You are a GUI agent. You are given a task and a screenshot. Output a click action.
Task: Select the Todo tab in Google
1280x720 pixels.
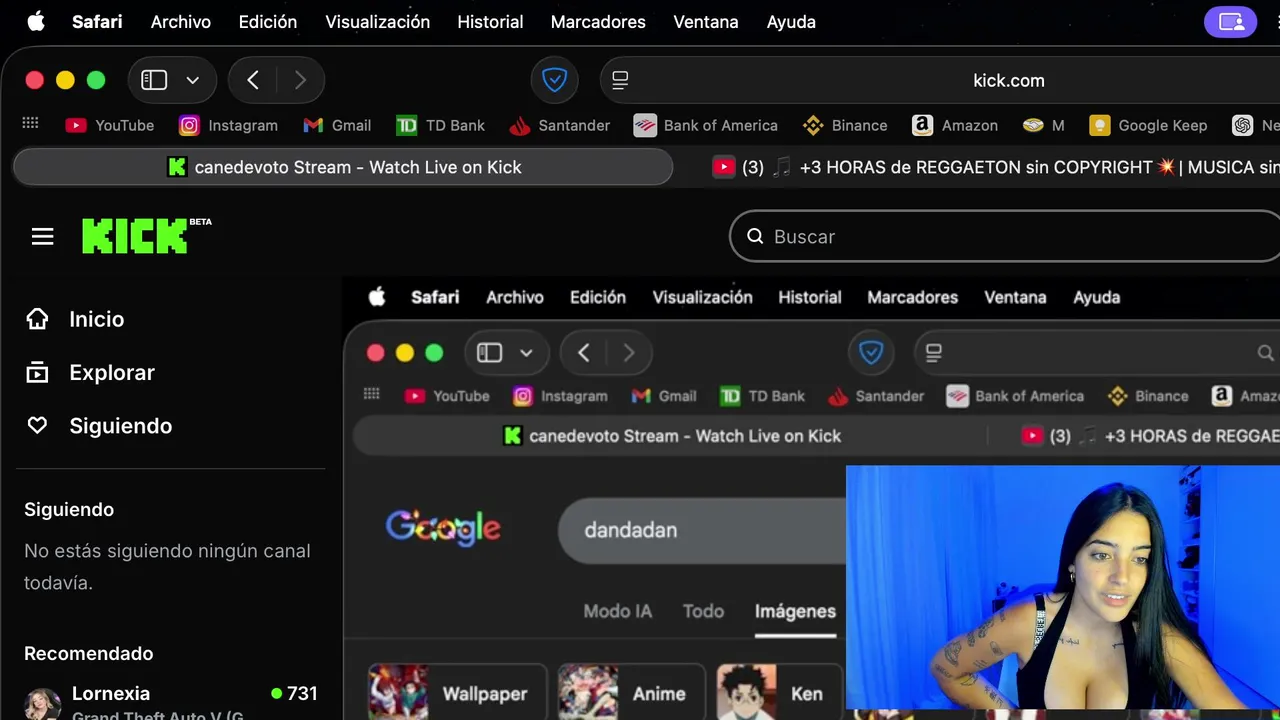tap(703, 611)
